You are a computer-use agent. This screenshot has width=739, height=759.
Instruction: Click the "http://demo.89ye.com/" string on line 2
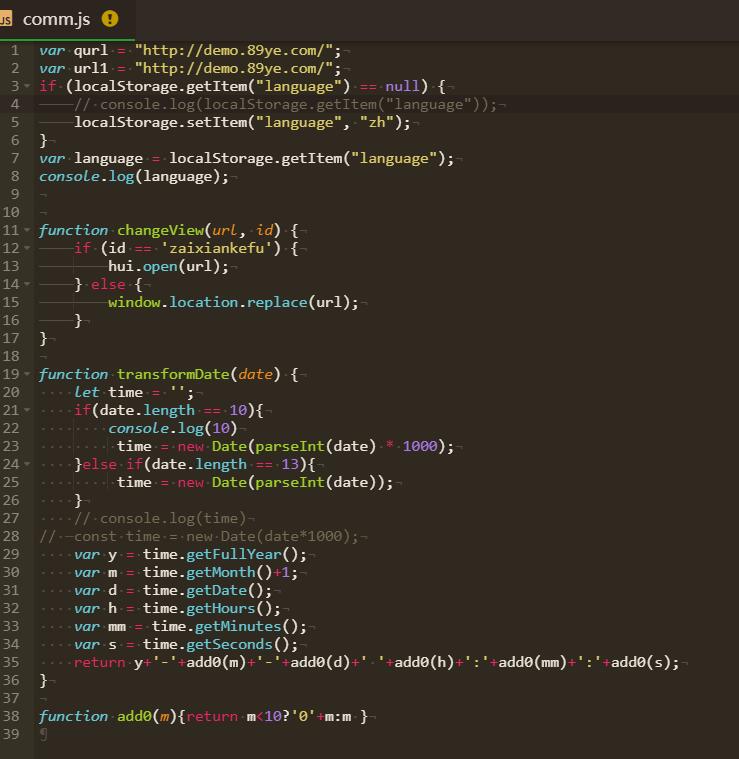coord(234,68)
